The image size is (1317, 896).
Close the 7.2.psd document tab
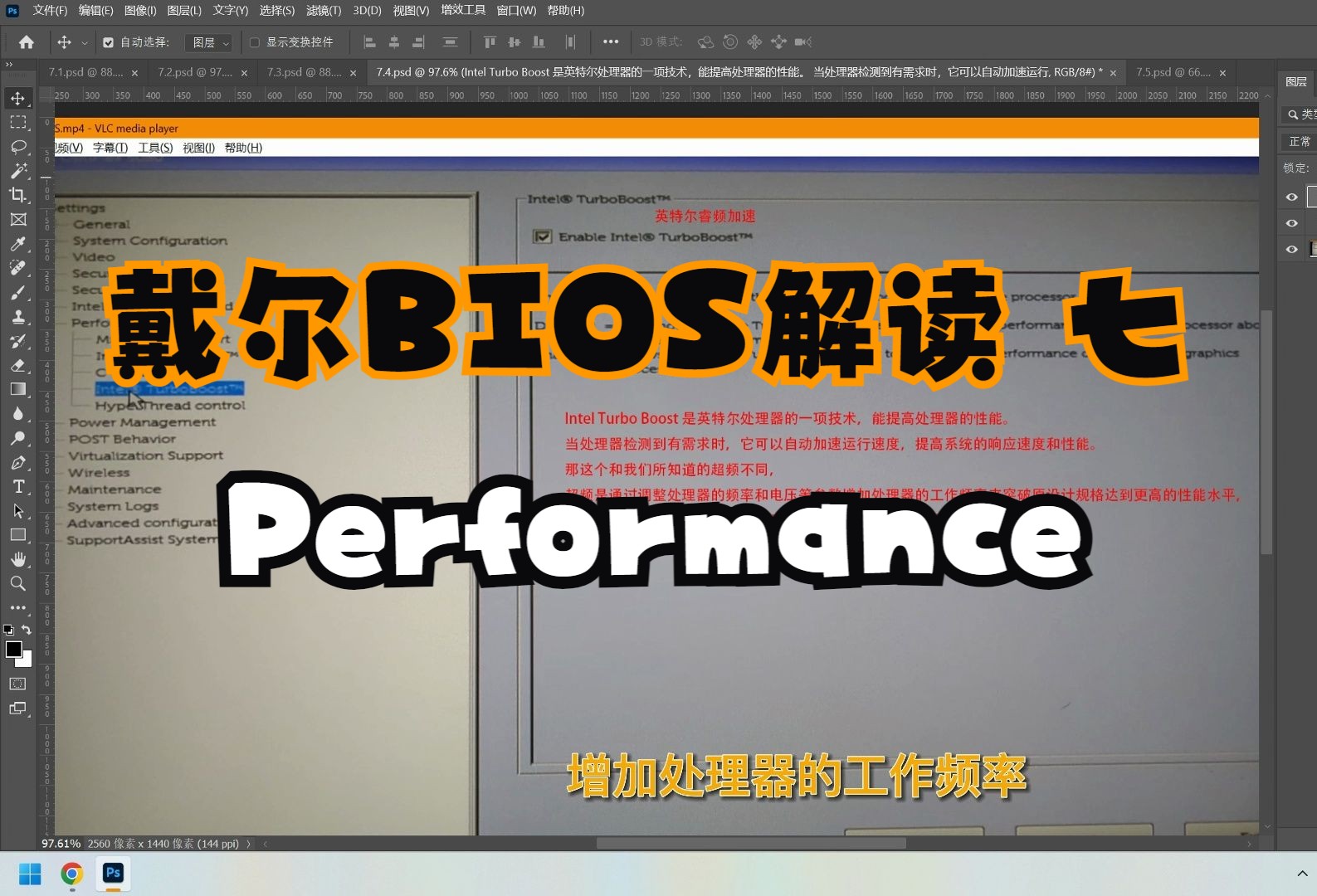tap(244, 73)
